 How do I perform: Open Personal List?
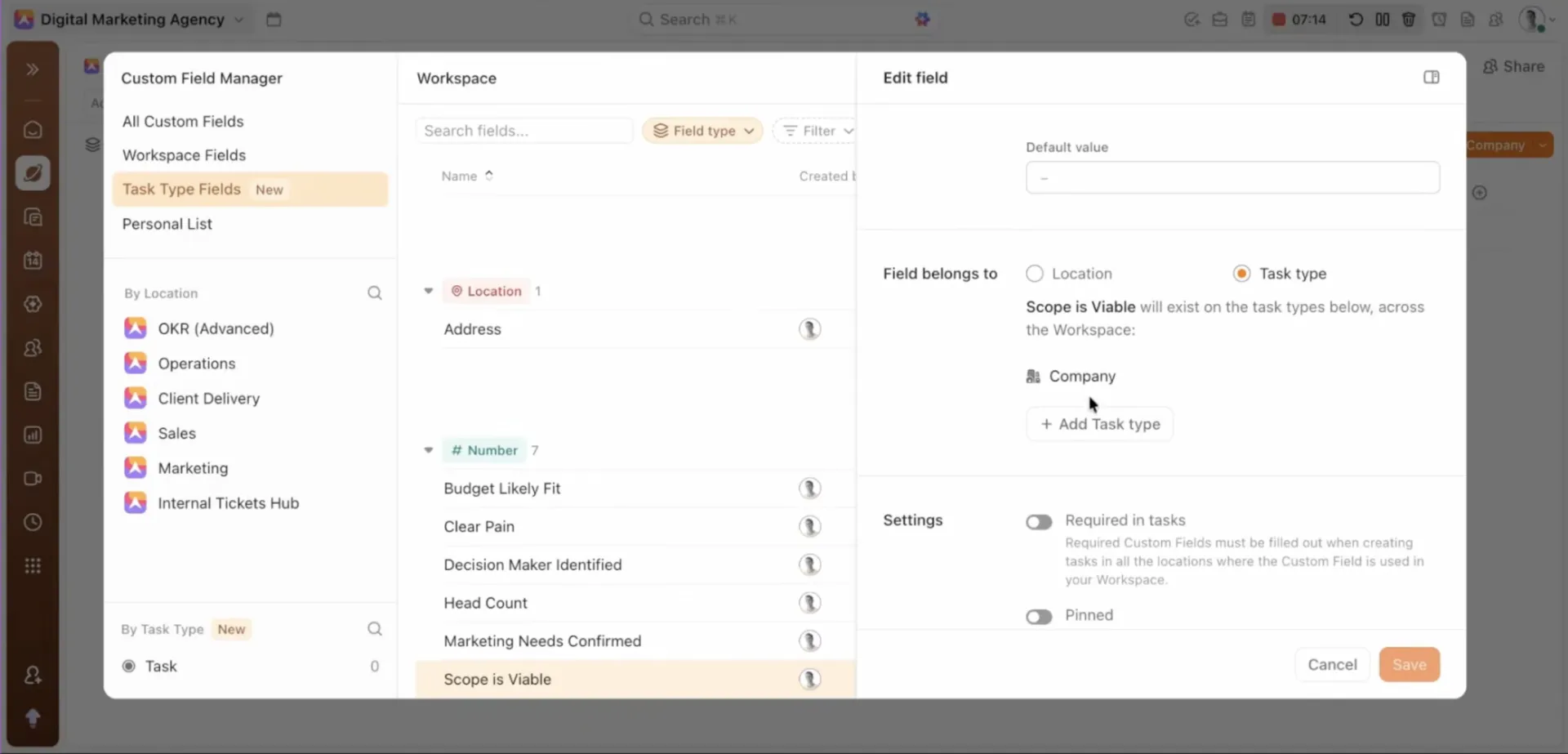pyautogui.click(x=167, y=224)
